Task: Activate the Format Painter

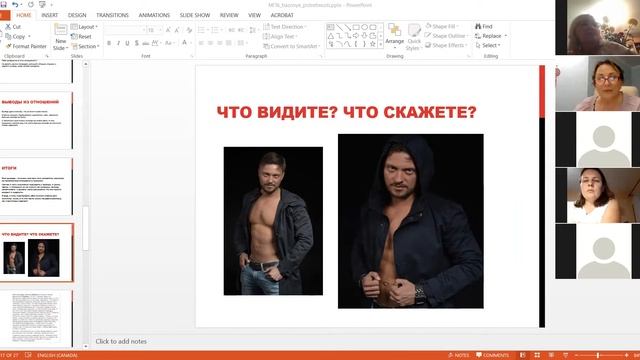Action: (26, 46)
